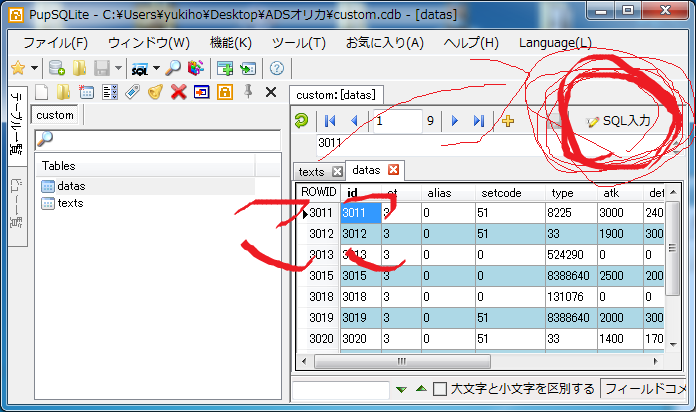Click the setcode column header
The image size is (696, 412).
click(x=501, y=193)
